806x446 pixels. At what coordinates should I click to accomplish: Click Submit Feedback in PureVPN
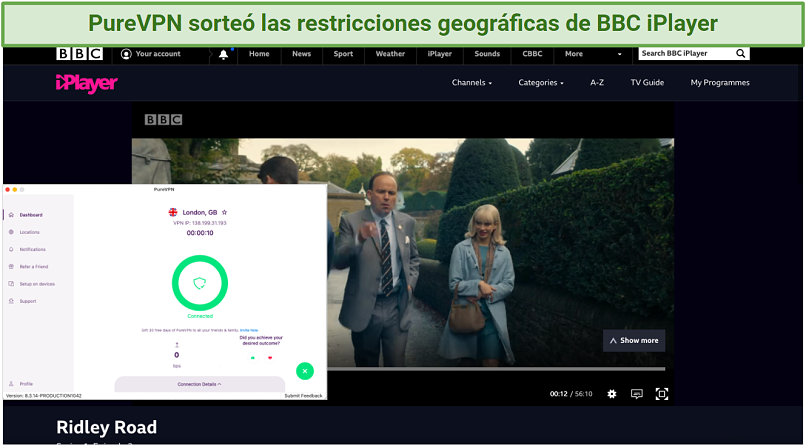(303, 396)
